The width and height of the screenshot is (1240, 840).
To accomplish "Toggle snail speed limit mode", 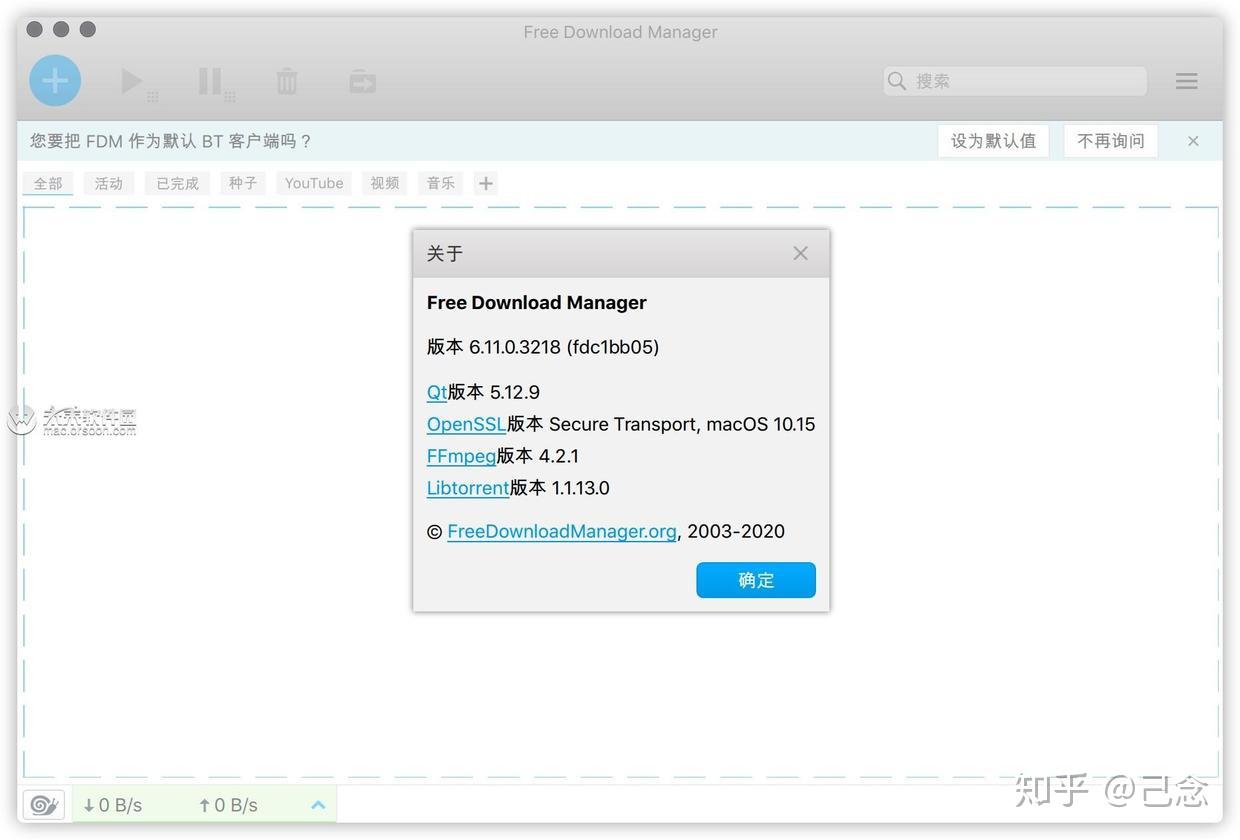I will (x=43, y=804).
